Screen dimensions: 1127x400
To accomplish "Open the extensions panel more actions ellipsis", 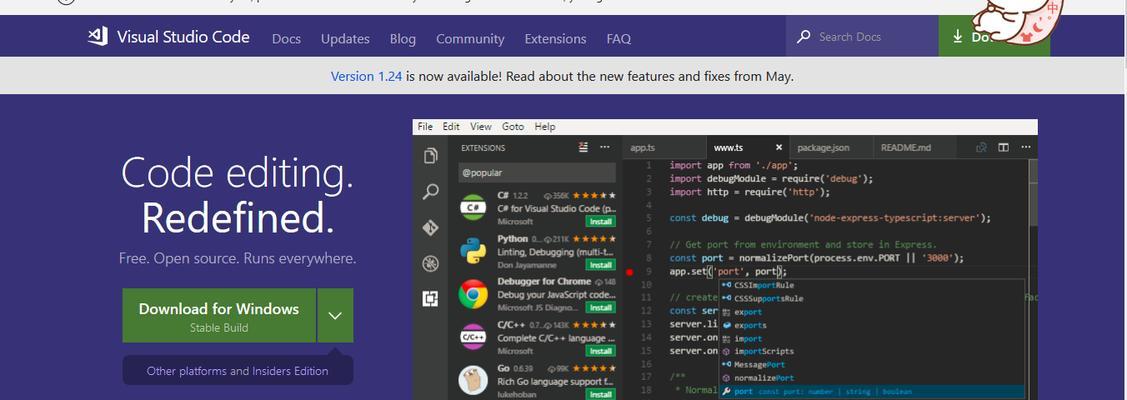I will tap(605, 147).
